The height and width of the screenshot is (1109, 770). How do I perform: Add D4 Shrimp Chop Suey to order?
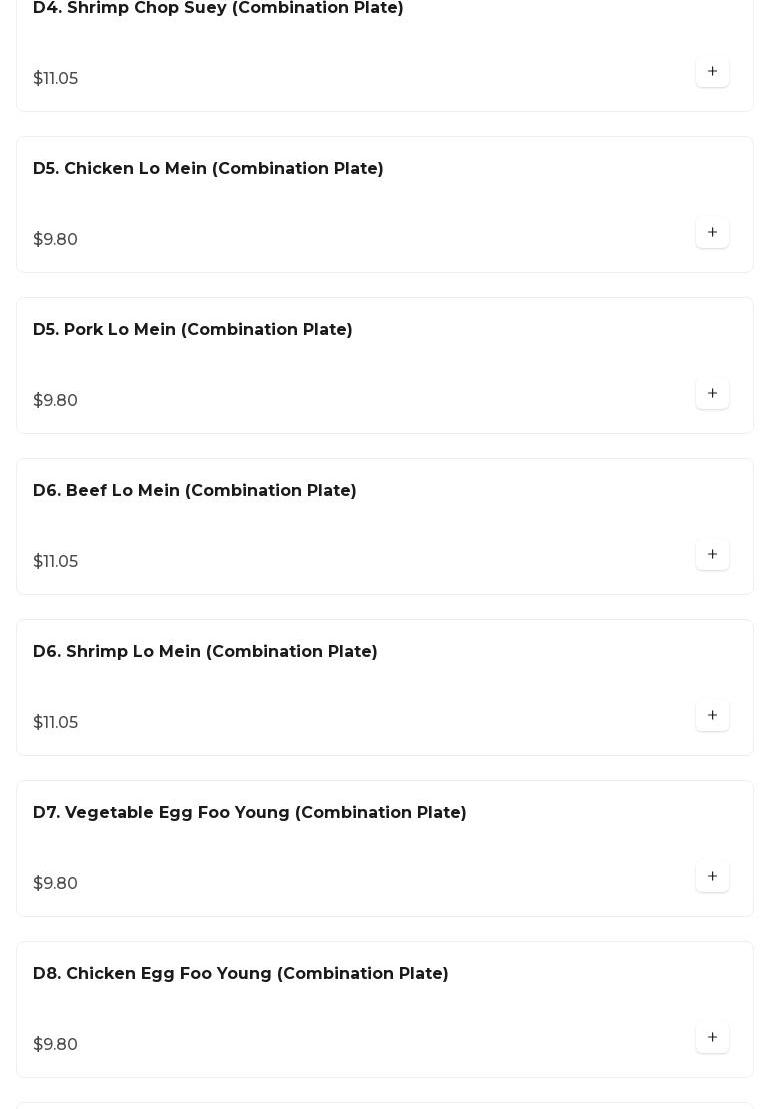coord(712,72)
